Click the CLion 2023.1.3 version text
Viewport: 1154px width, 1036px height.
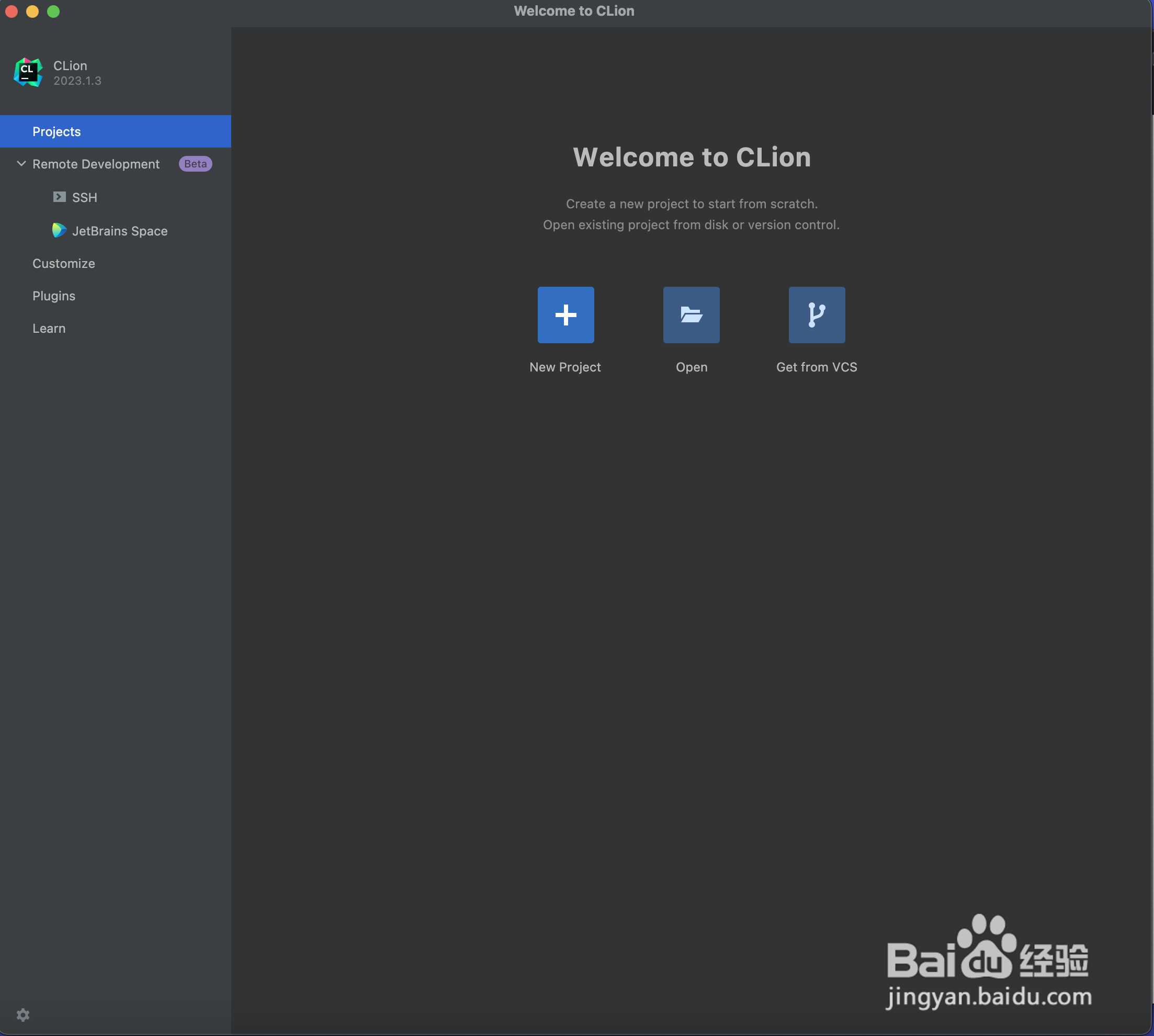click(77, 81)
